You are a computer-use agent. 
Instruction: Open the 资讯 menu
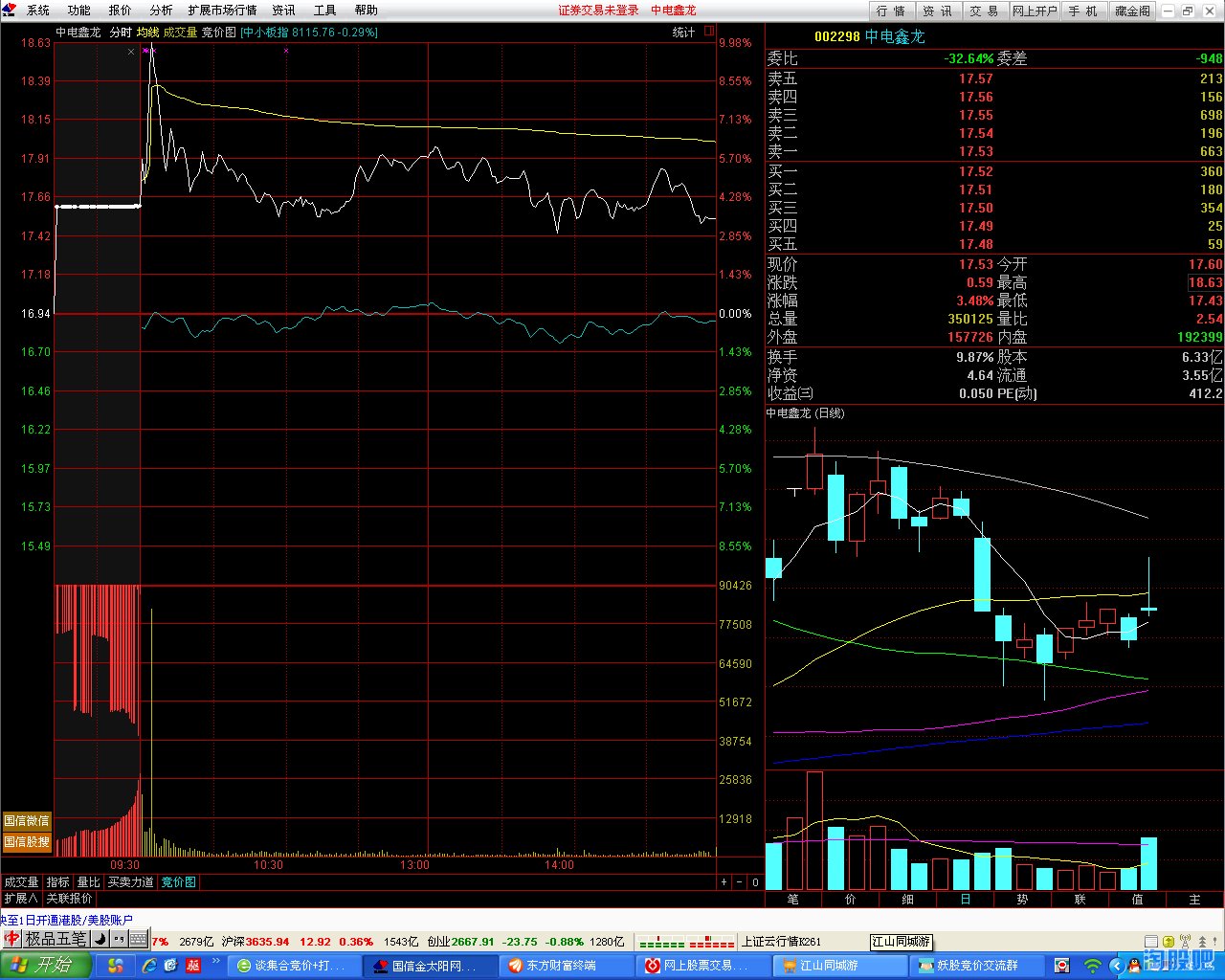click(284, 11)
